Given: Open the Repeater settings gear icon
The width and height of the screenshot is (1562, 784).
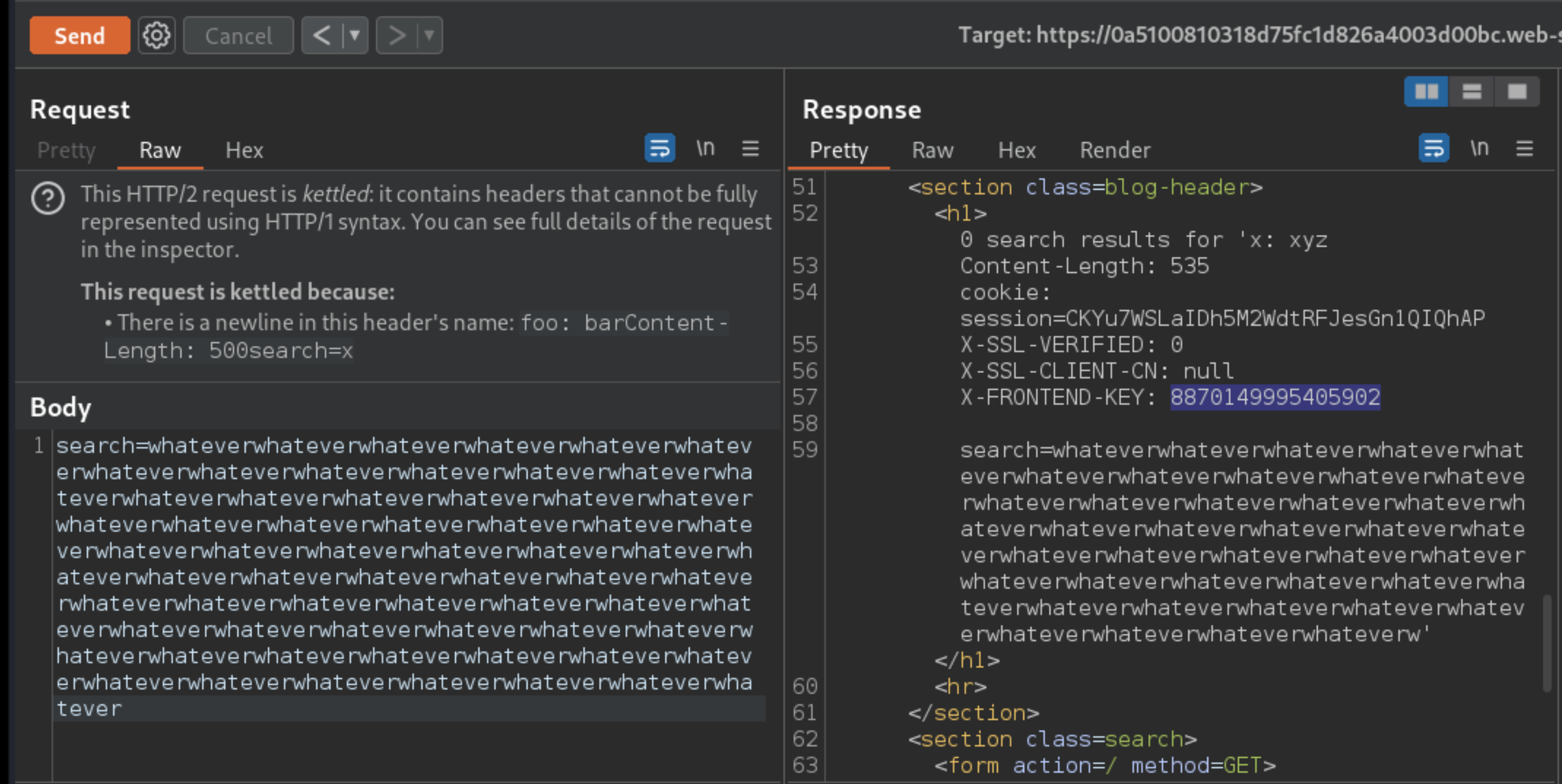Looking at the screenshot, I should pos(157,36).
